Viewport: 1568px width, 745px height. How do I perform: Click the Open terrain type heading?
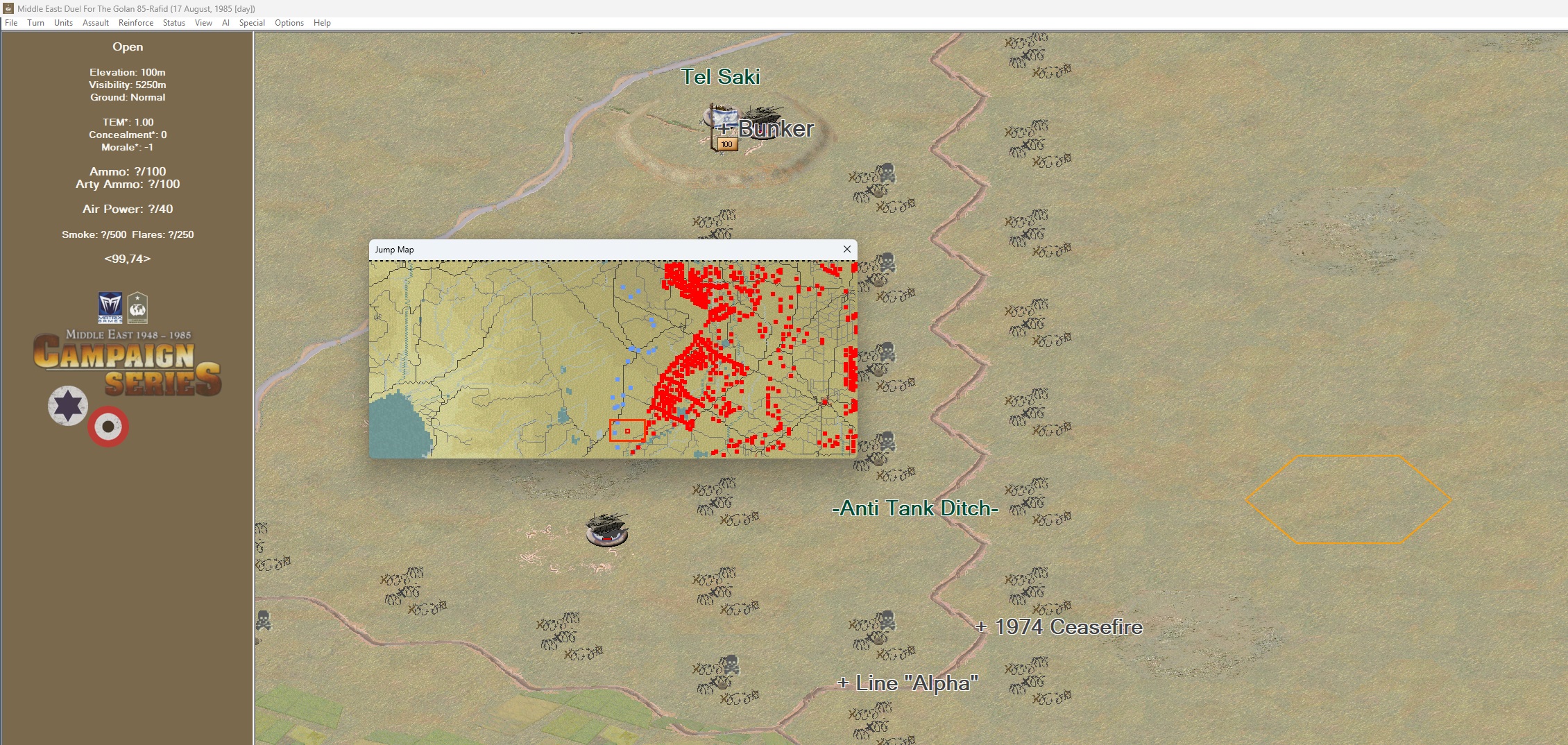(128, 47)
